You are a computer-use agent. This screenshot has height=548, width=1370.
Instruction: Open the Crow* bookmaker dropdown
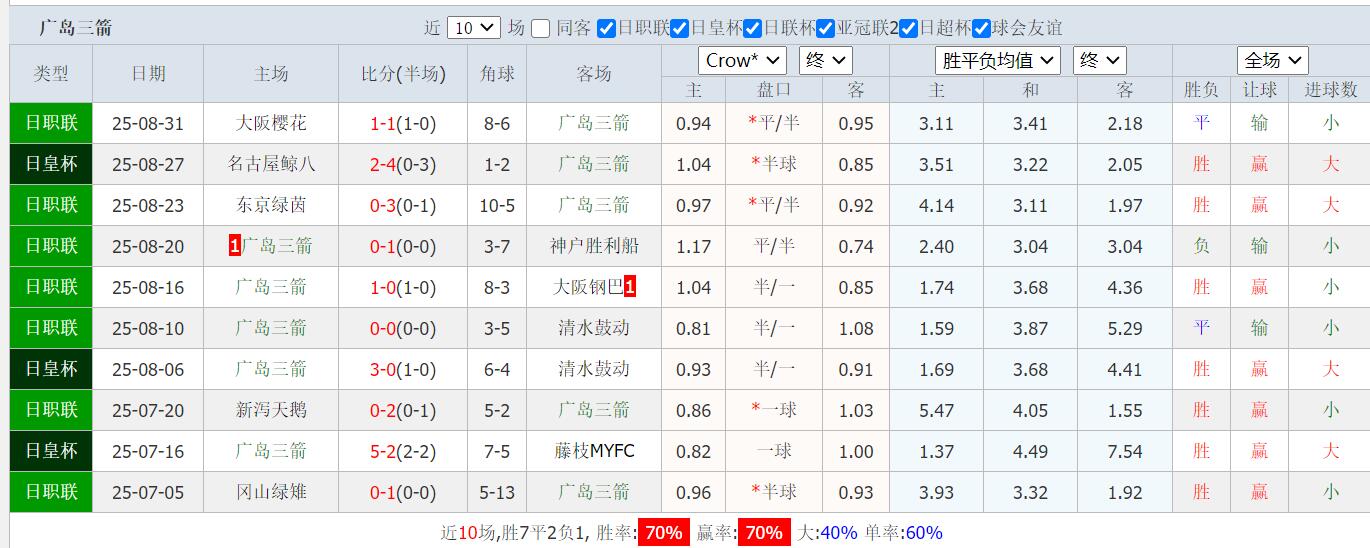[x=742, y=60]
